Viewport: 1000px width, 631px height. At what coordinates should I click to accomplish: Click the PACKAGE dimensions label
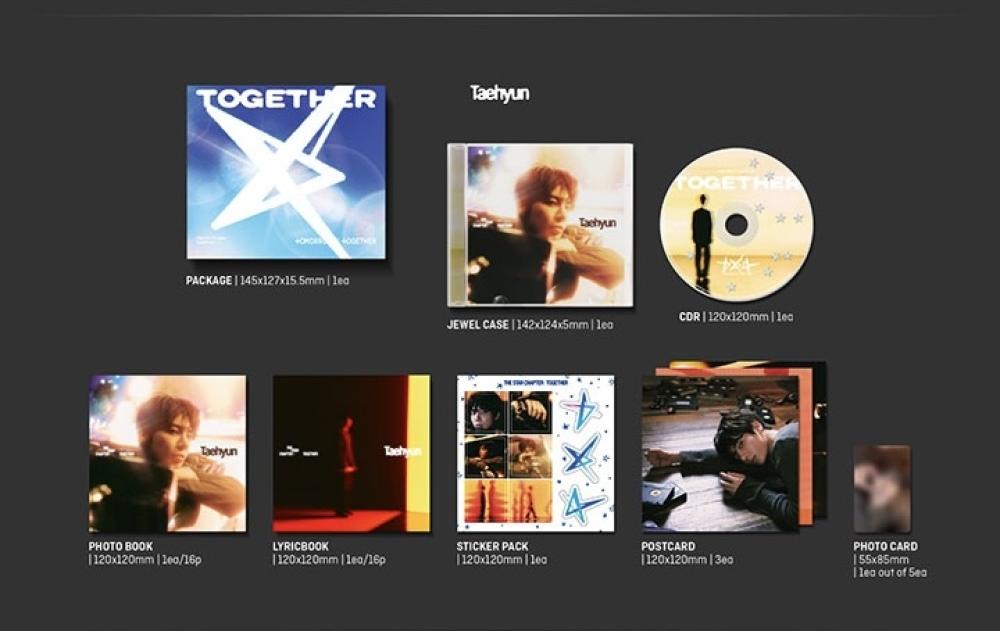point(268,280)
